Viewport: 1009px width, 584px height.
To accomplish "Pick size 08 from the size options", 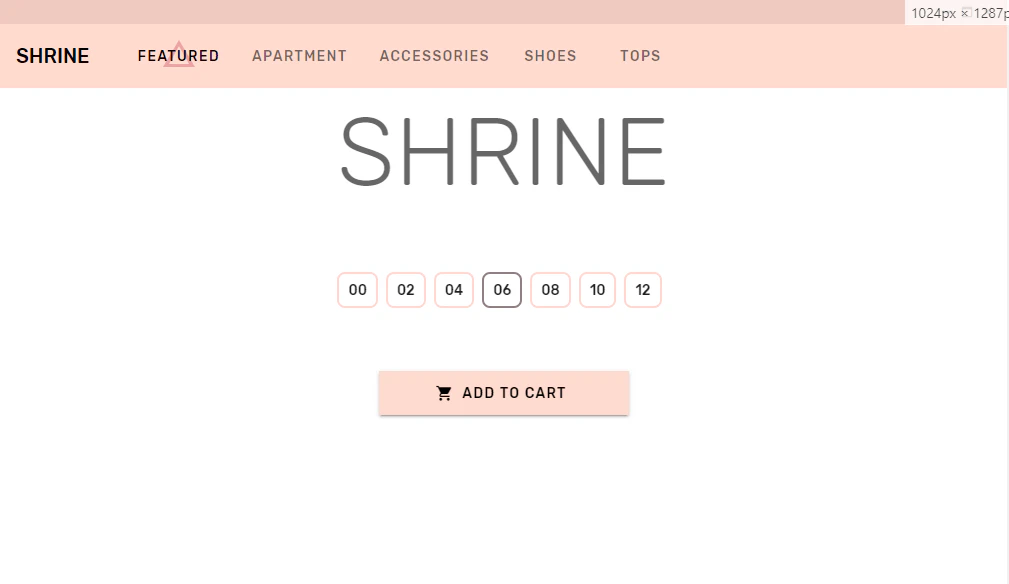I will coord(550,290).
